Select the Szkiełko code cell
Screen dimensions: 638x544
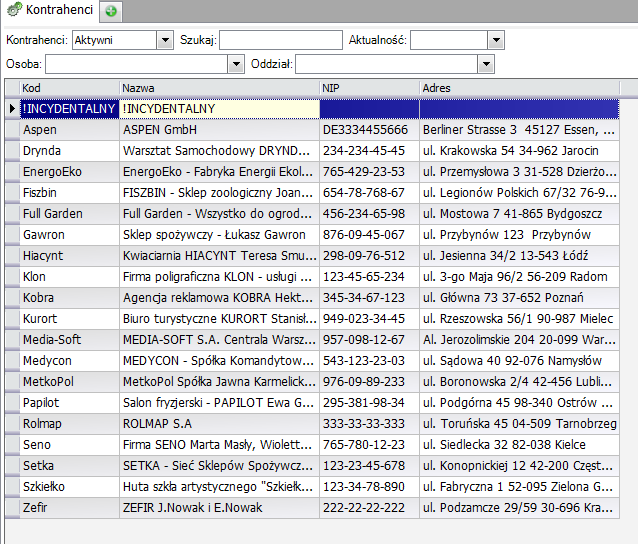69,487
